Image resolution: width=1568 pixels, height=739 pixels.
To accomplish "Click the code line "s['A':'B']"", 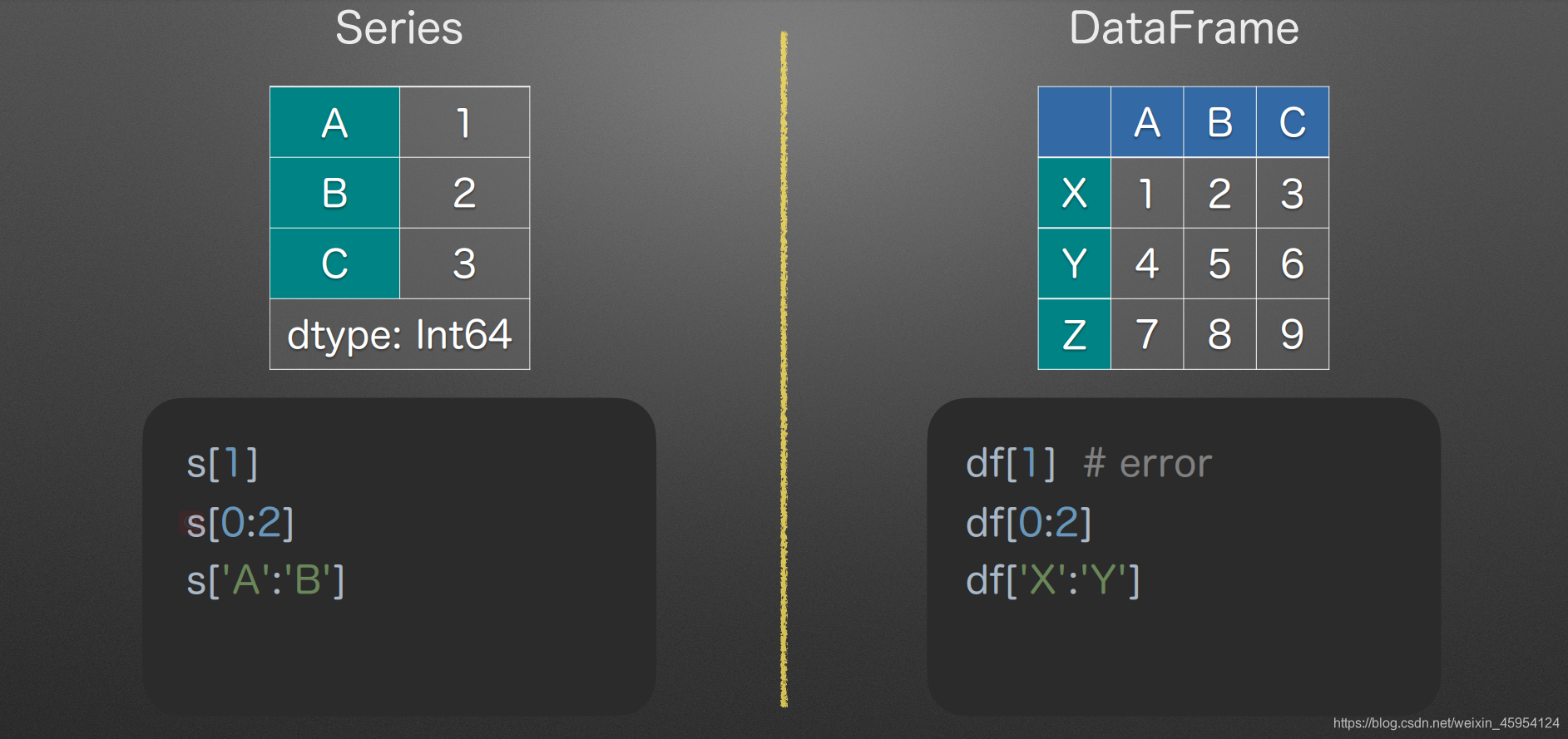I will point(265,580).
